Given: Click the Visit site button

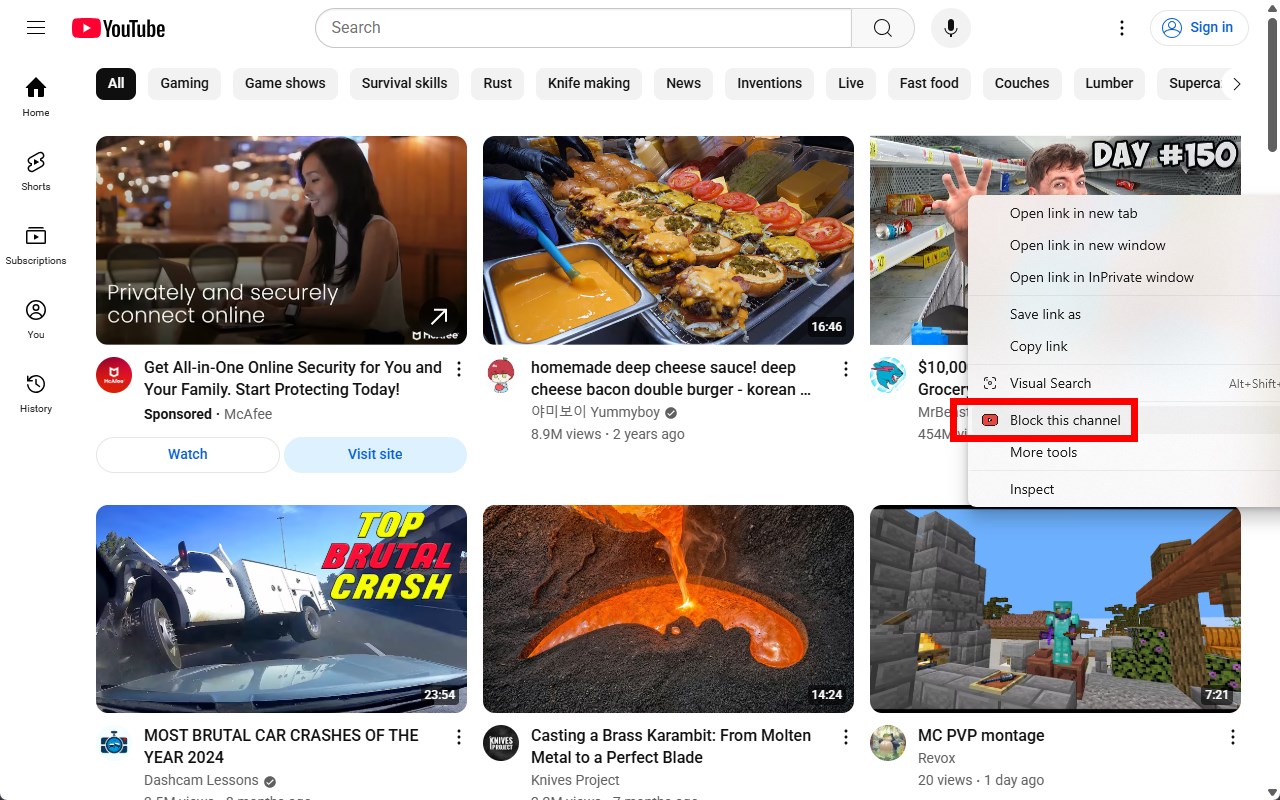Looking at the screenshot, I should tap(375, 454).
